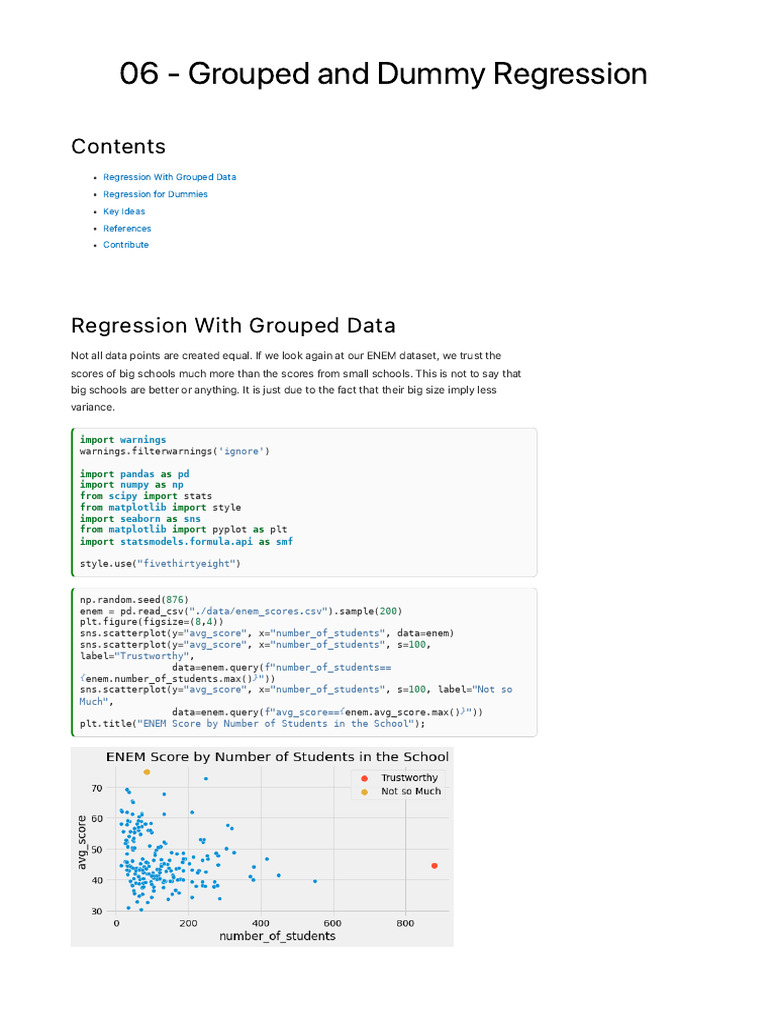Image resolution: width=768 pixels, height=1024 pixels.
Task: Click the number_of_students x-axis label
Action: click(x=277, y=936)
